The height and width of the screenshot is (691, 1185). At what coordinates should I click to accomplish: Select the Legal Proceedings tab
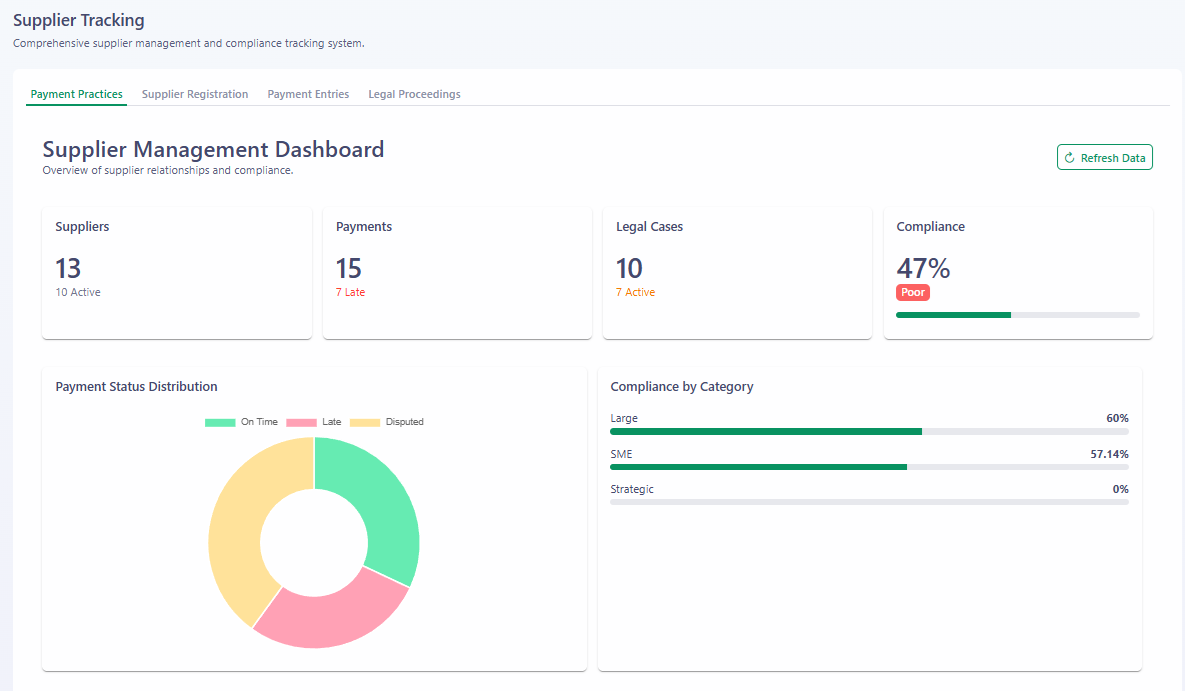click(414, 95)
